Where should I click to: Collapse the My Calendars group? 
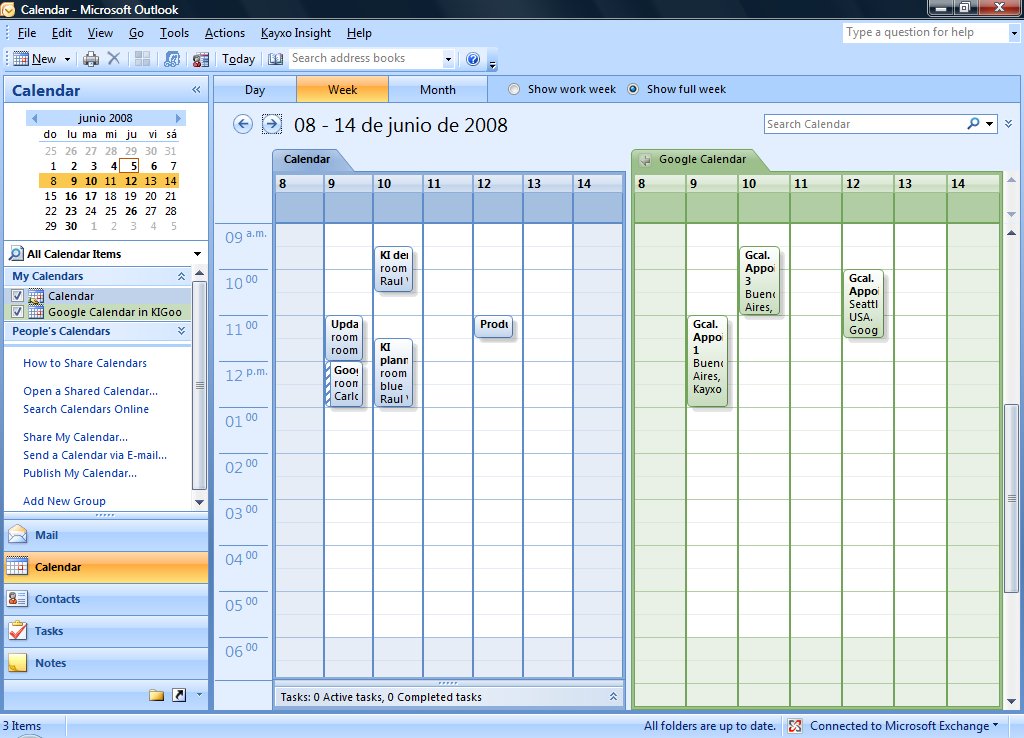tap(182, 276)
